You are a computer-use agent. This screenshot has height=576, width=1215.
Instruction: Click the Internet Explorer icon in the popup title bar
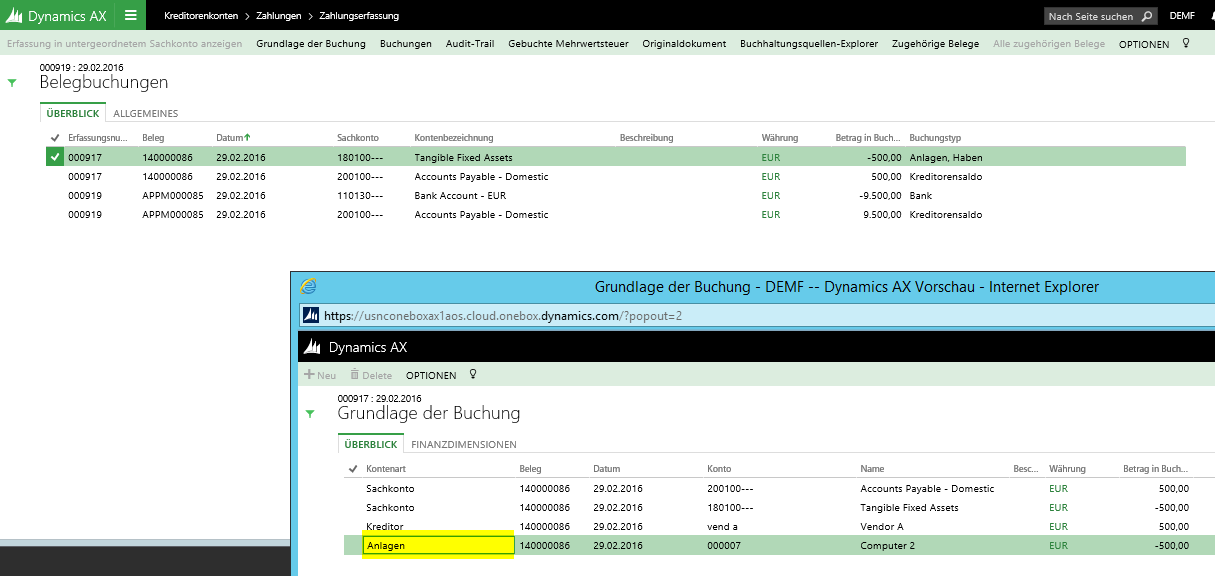point(309,286)
